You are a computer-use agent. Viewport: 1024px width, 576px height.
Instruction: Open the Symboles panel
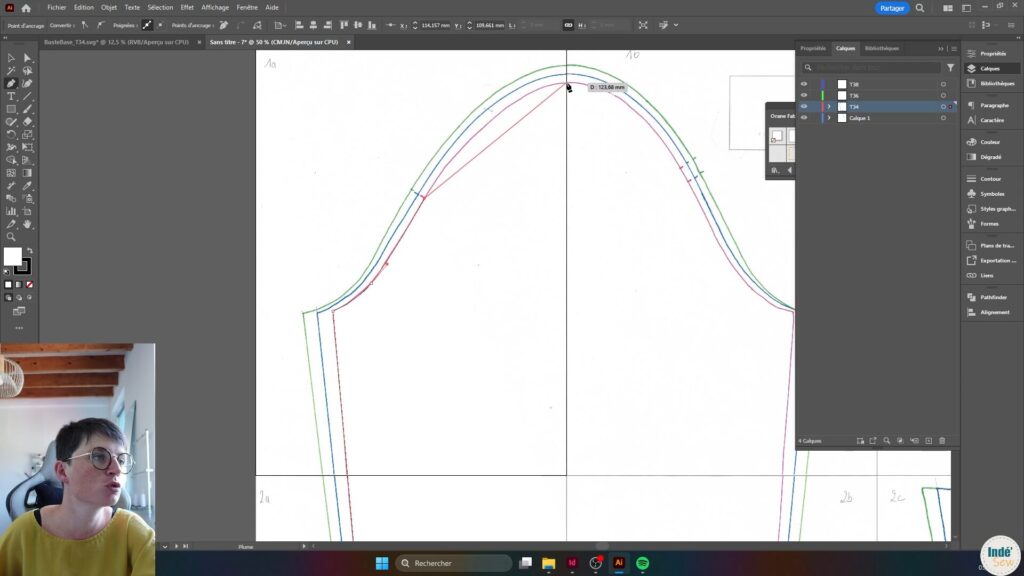click(x=992, y=193)
